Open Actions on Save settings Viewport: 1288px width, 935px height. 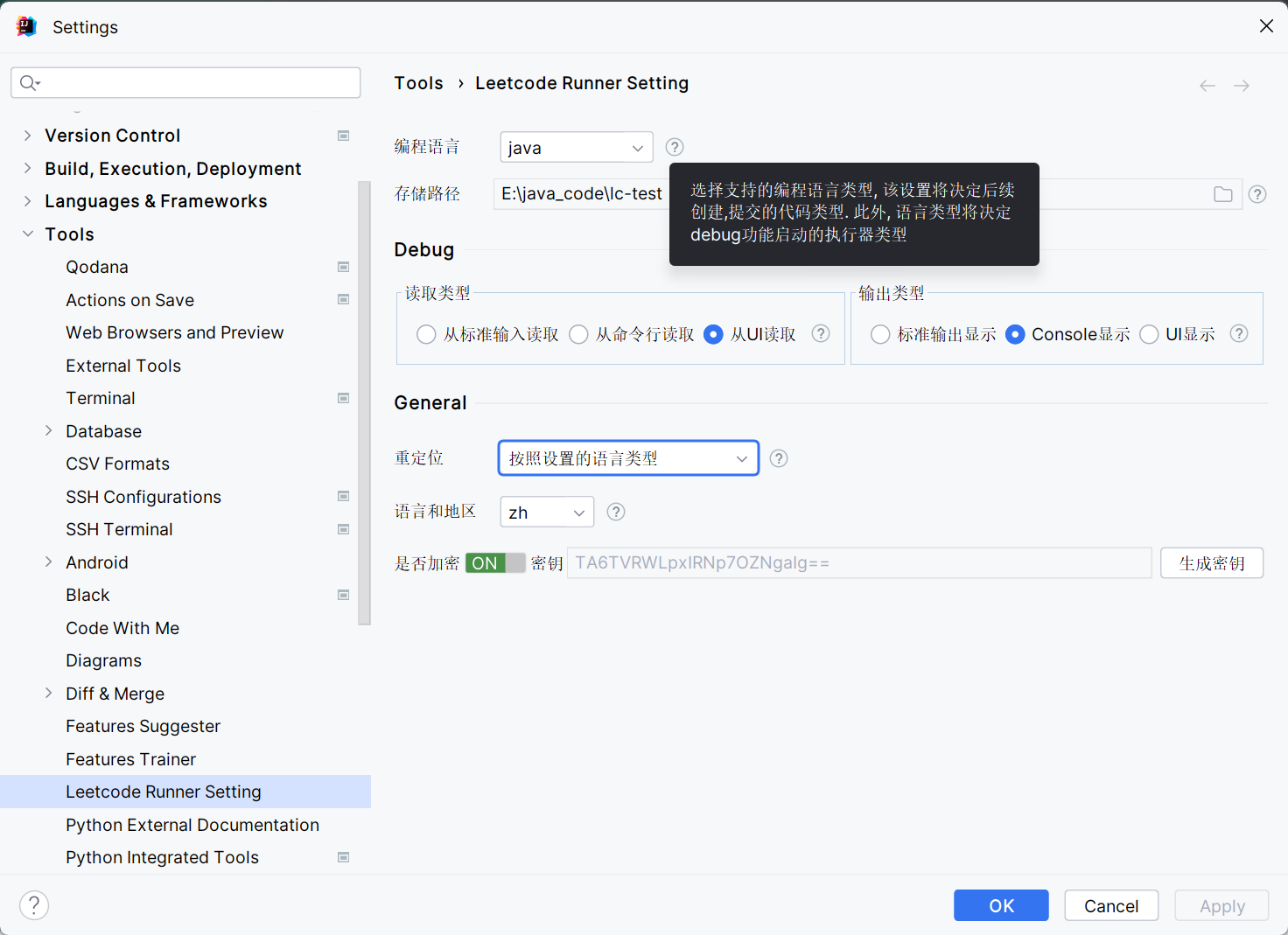coord(129,300)
